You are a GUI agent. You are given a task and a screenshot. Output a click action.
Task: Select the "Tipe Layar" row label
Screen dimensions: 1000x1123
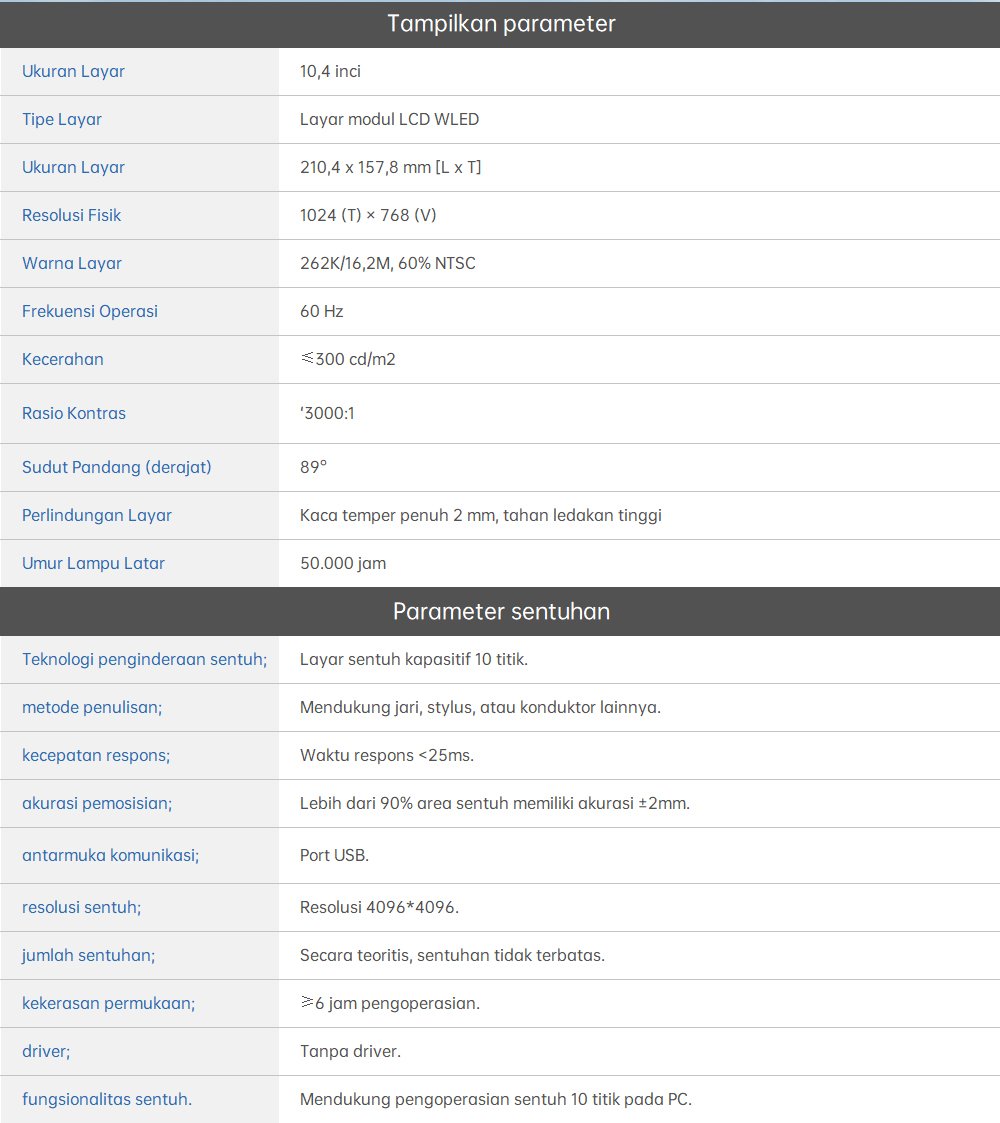tap(62, 119)
